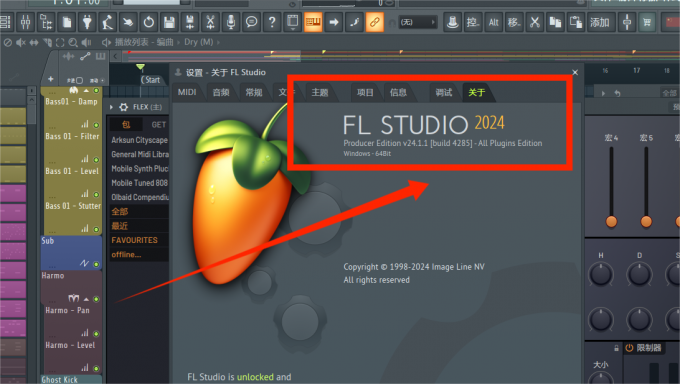Click the scissors cut icon
The width and height of the screenshot is (680, 384).
(535, 22)
